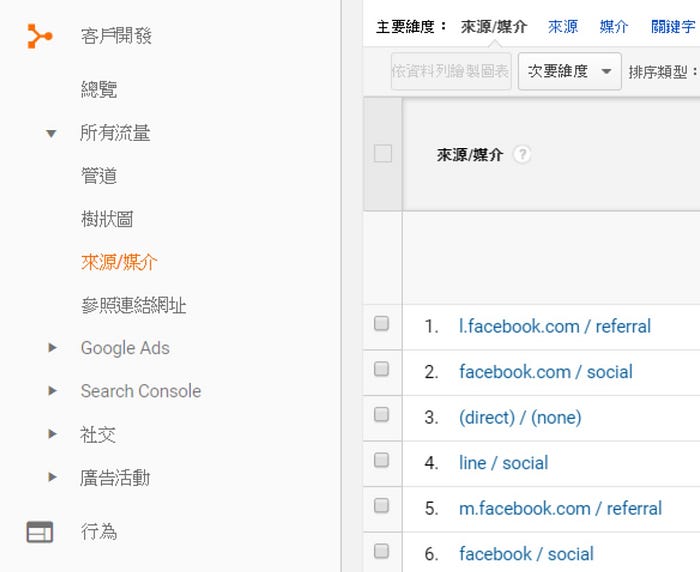Switch primary dimension to 來源

[563, 27]
